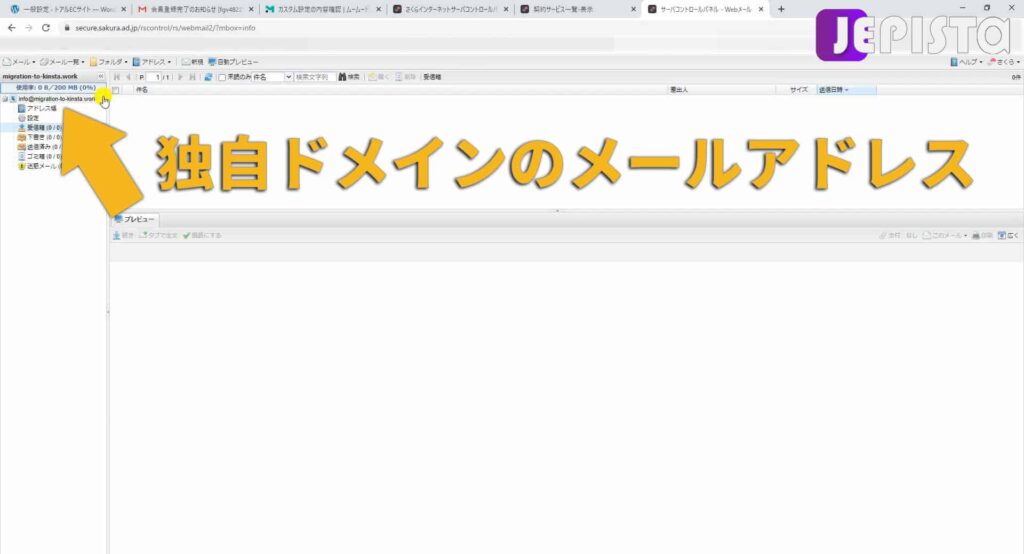The width and height of the screenshot is (1024, 554).
Task: Open a new browser tab
Action: pyautogui.click(x=781, y=10)
